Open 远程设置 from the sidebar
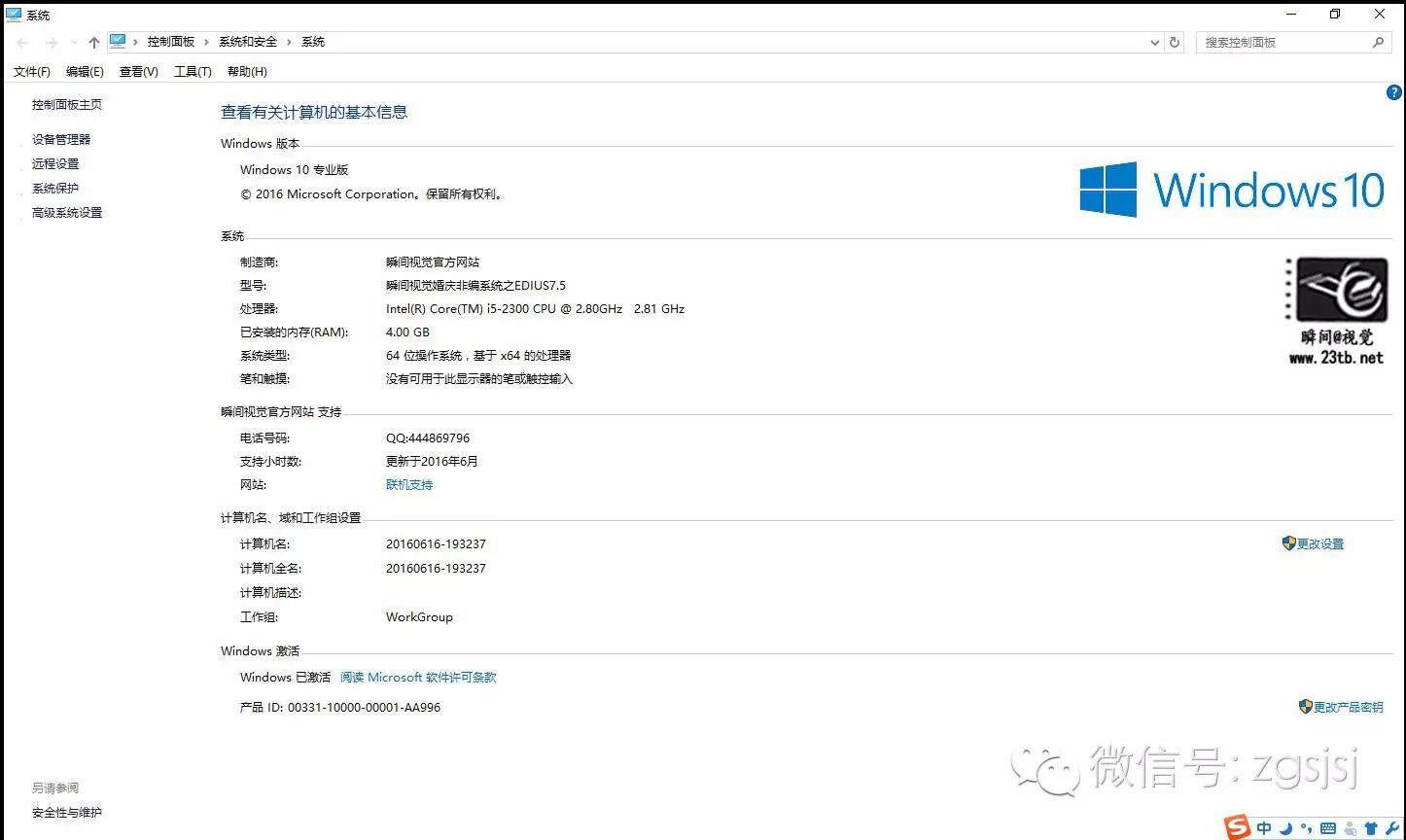The height and width of the screenshot is (840, 1406). pos(55,164)
